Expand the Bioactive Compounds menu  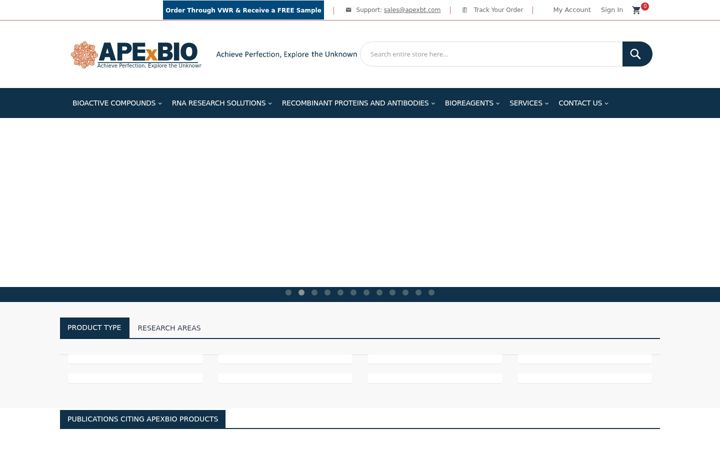click(x=117, y=103)
